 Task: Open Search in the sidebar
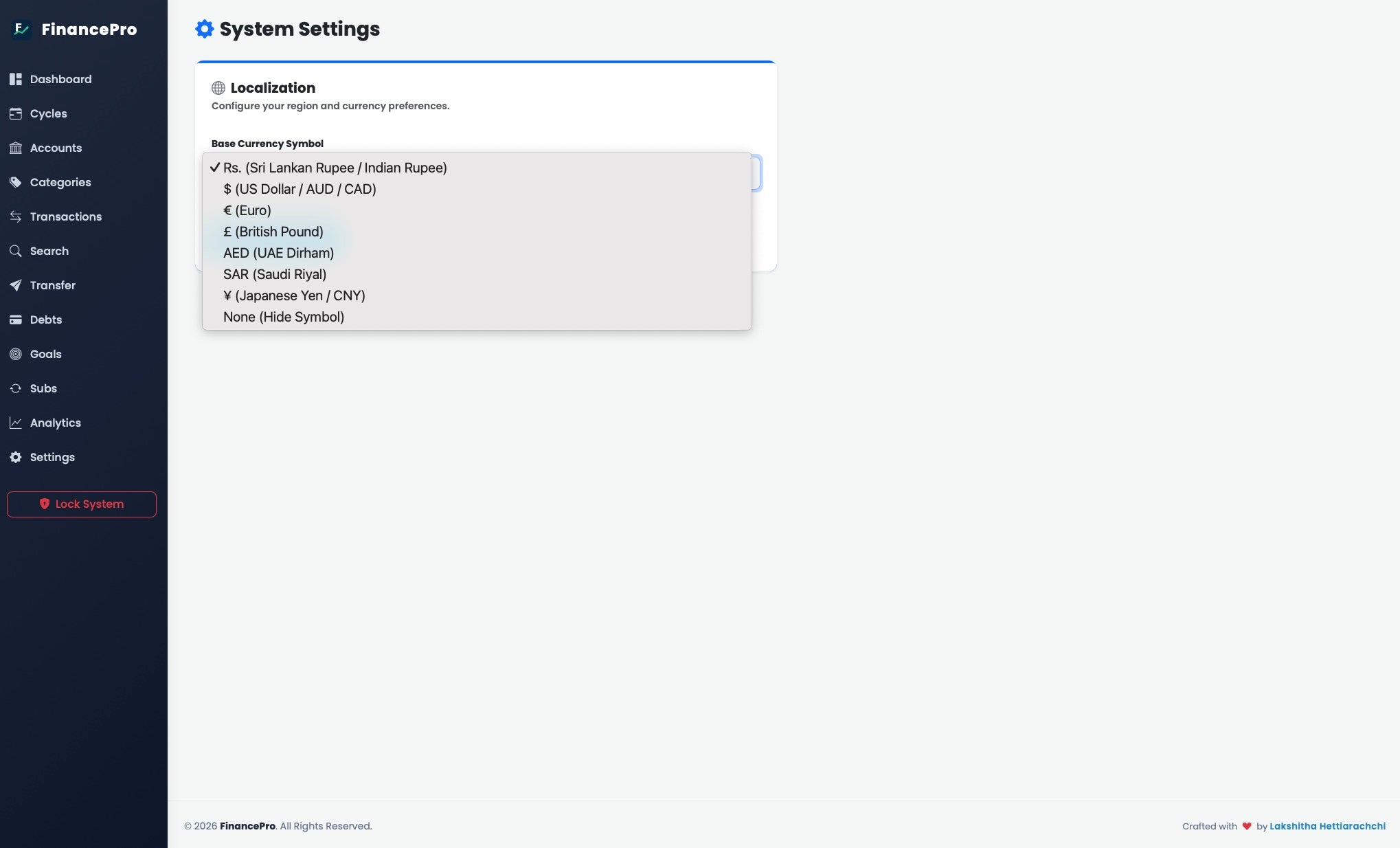pyautogui.click(x=49, y=251)
